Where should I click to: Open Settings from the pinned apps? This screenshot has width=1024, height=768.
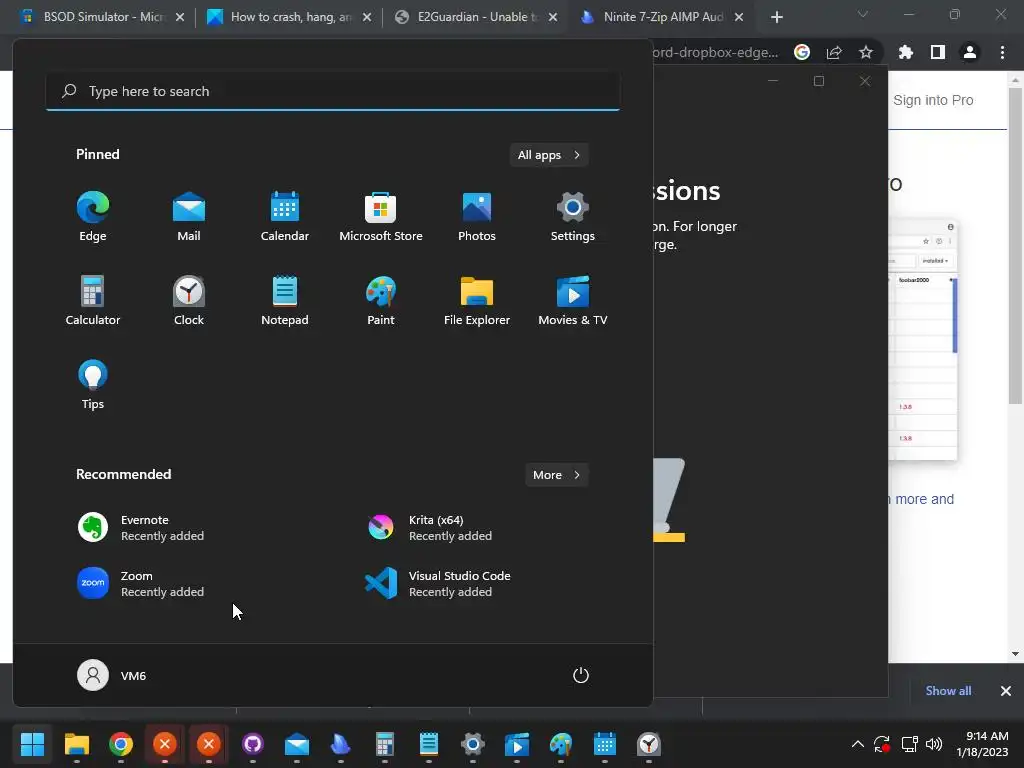point(573,217)
